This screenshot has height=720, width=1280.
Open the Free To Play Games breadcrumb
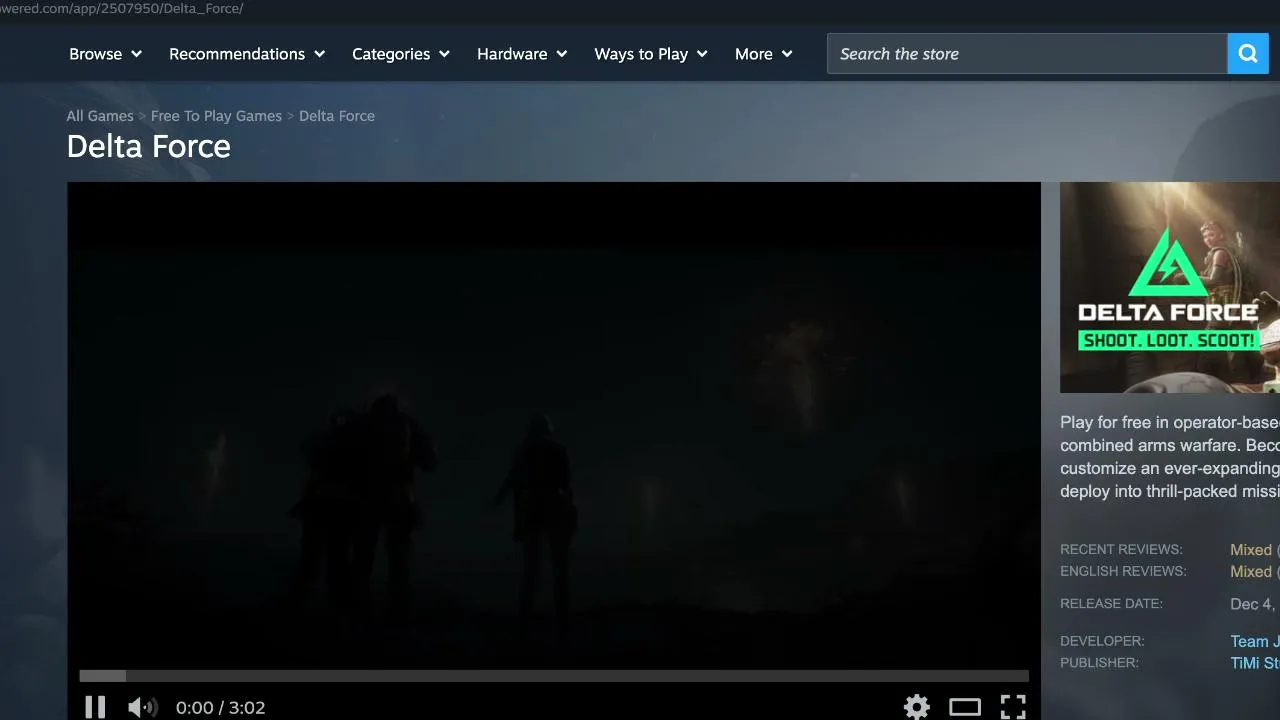tap(216, 116)
